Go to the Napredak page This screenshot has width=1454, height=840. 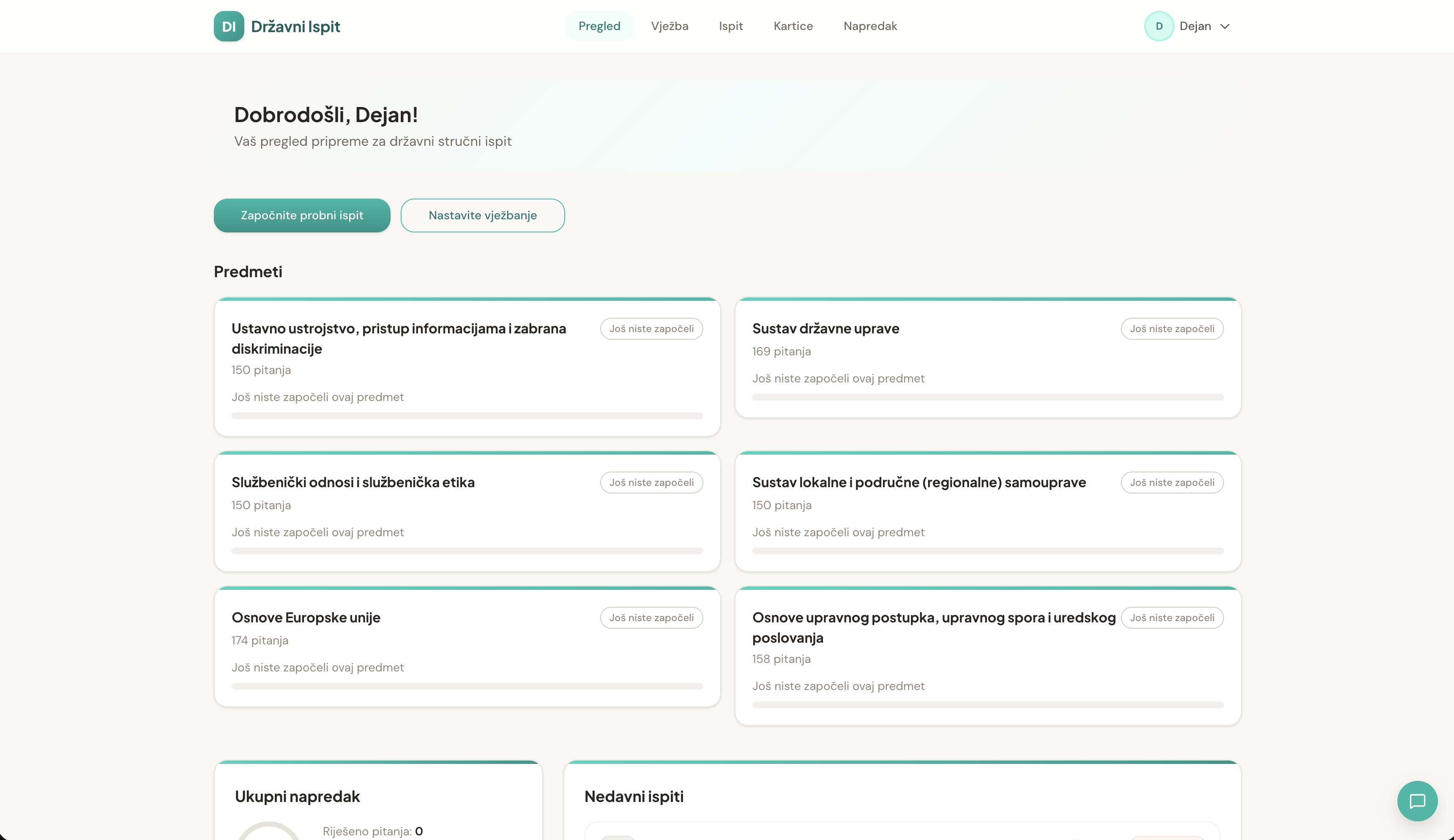click(870, 26)
